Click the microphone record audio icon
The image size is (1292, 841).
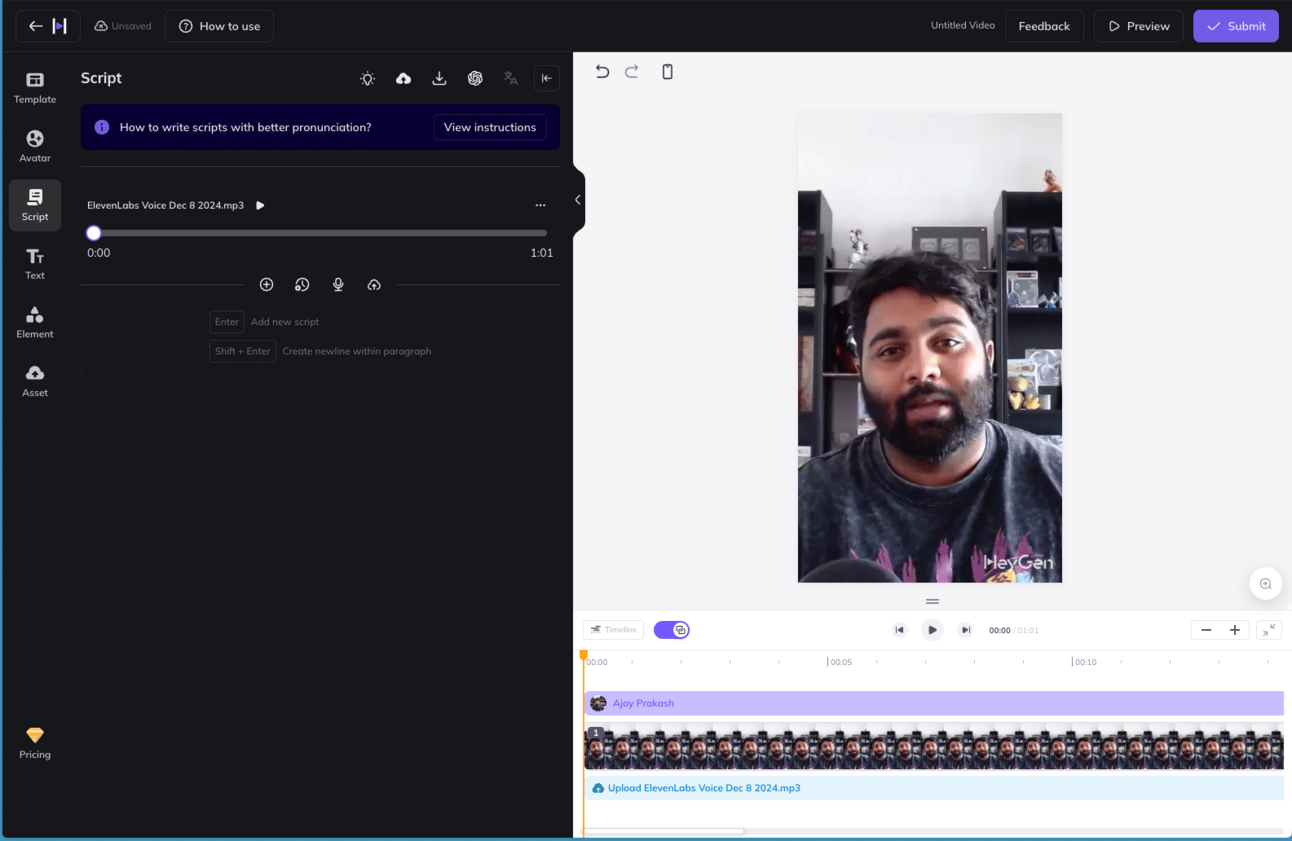(x=338, y=285)
